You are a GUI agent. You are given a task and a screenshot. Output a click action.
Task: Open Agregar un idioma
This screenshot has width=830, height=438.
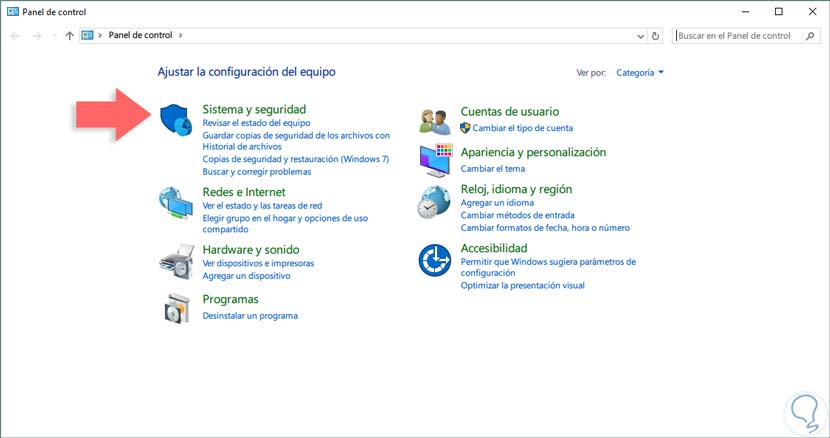[x=497, y=203]
